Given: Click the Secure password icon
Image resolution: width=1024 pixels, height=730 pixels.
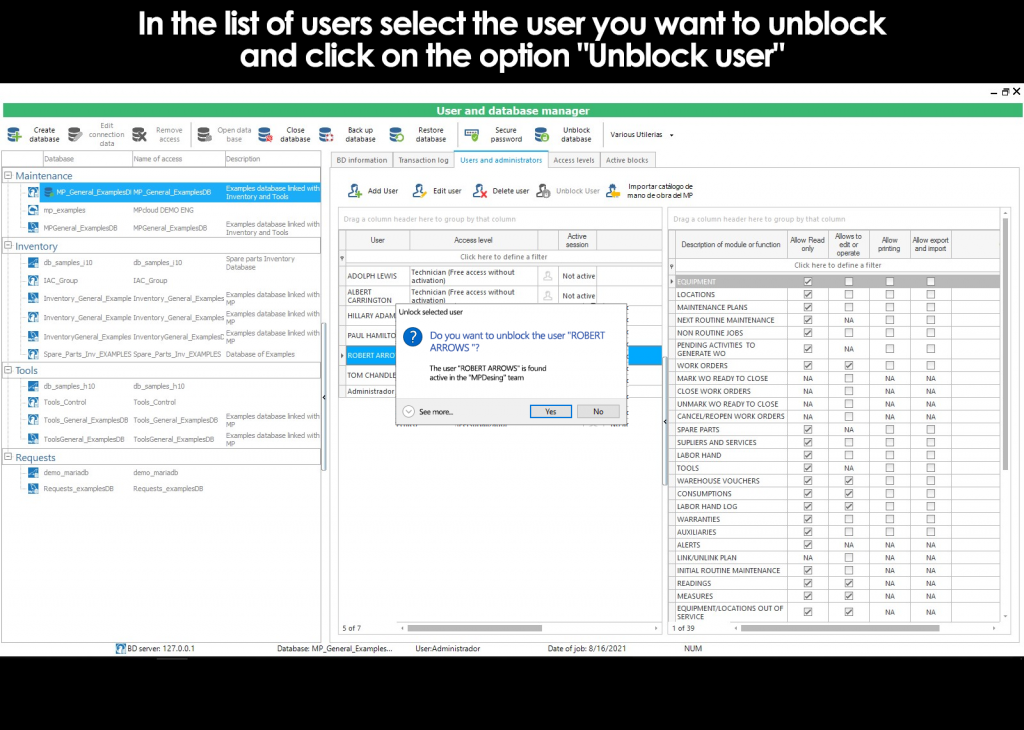Looking at the screenshot, I should tap(472, 135).
